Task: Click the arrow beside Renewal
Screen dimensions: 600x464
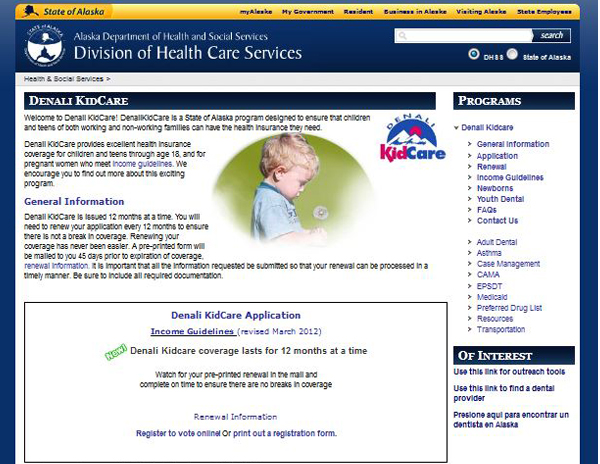Action: click(470, 166)
